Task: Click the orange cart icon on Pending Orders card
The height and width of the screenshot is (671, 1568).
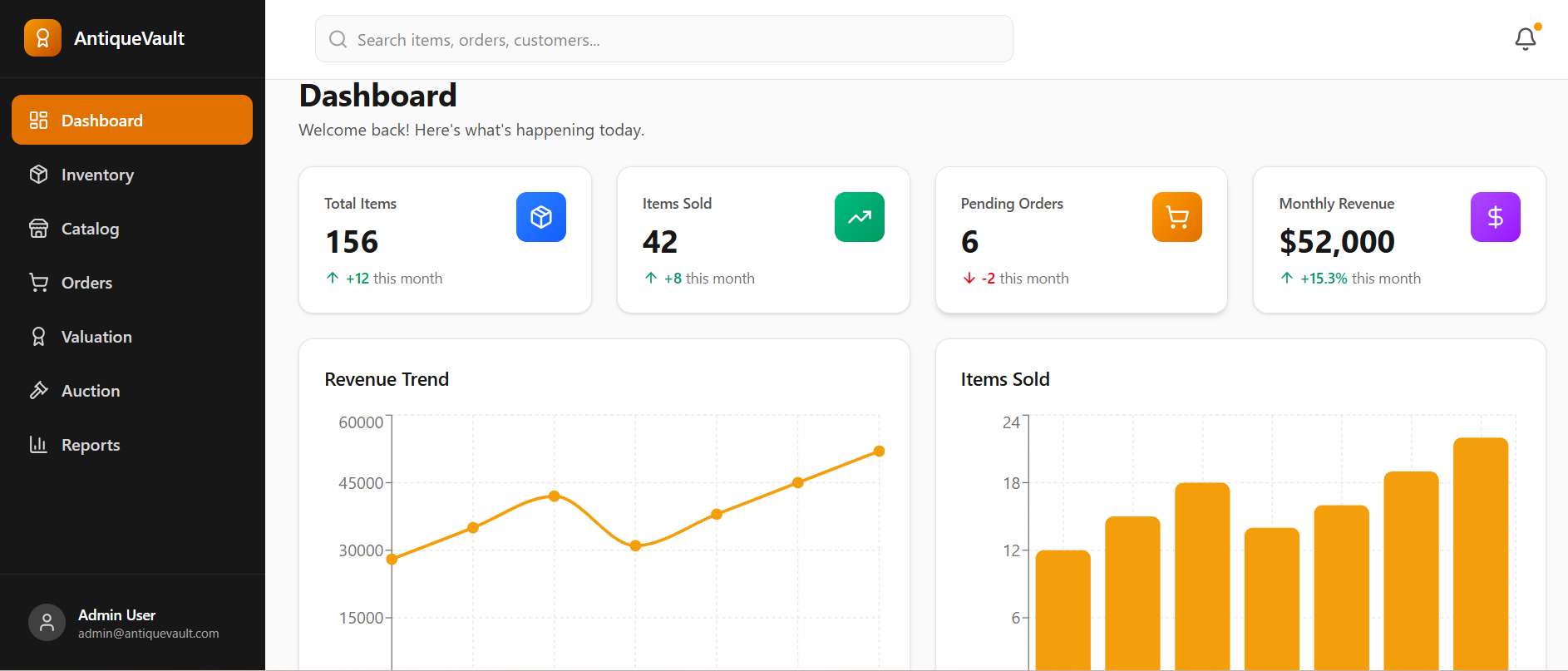Action: [x=1177, y=217]
